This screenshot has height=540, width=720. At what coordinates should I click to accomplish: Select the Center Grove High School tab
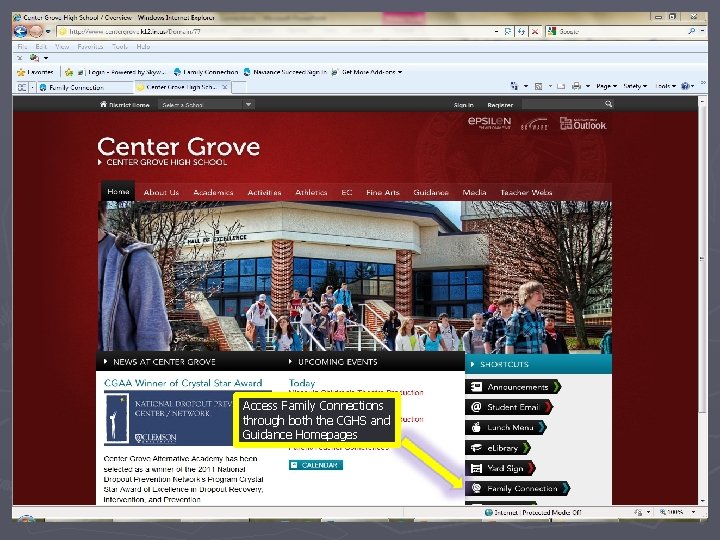tap(182, 87)
